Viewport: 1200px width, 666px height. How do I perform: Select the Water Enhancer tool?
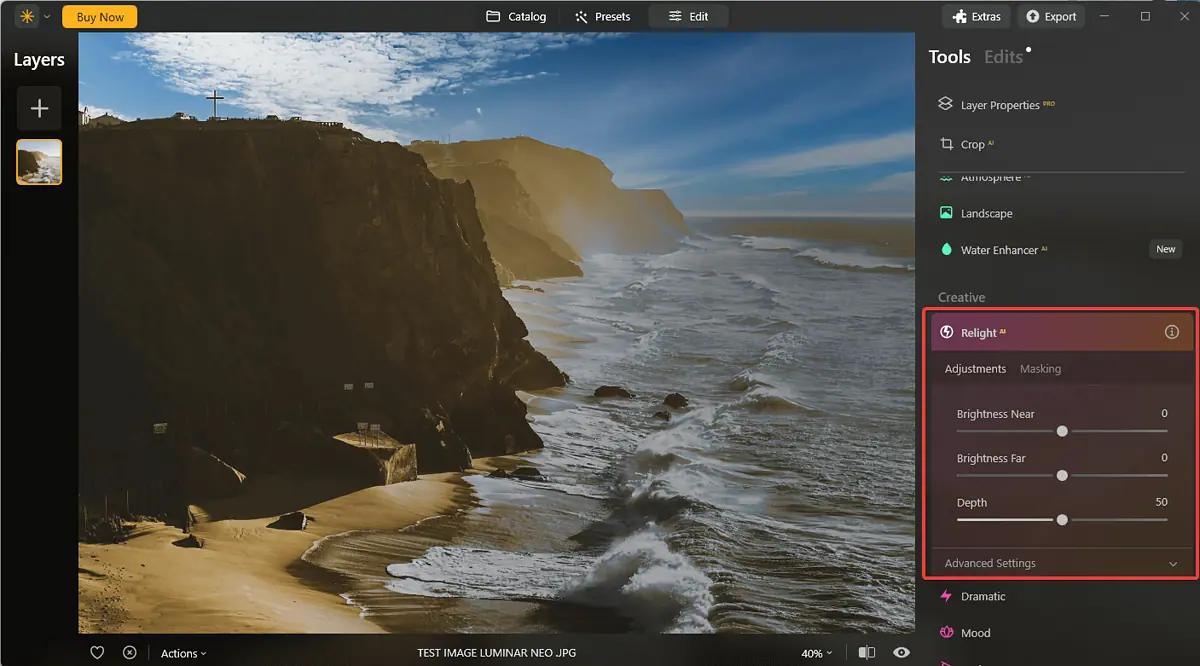[x=999, y=250]
